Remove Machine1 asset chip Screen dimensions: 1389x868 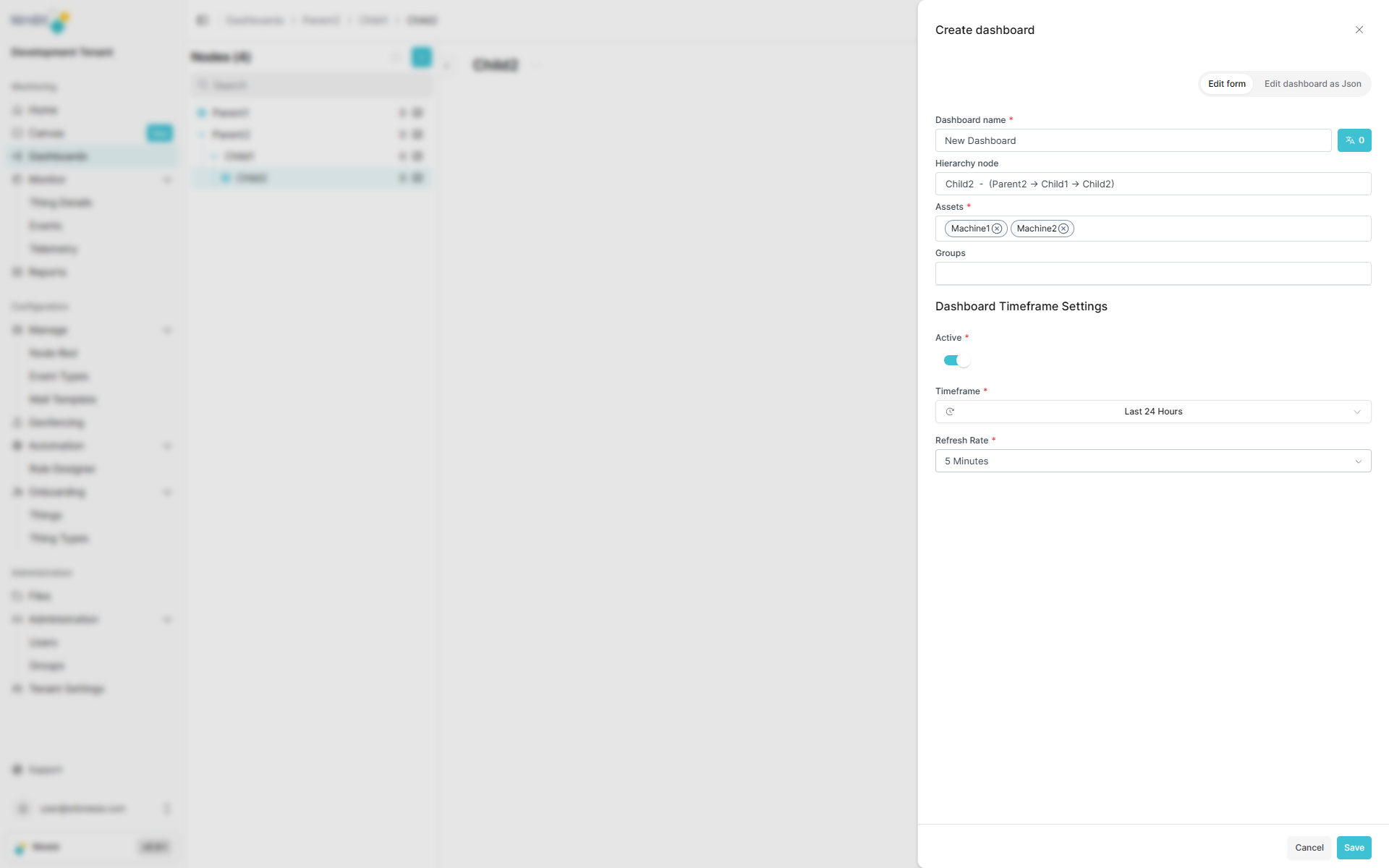(x=998, y=229)
